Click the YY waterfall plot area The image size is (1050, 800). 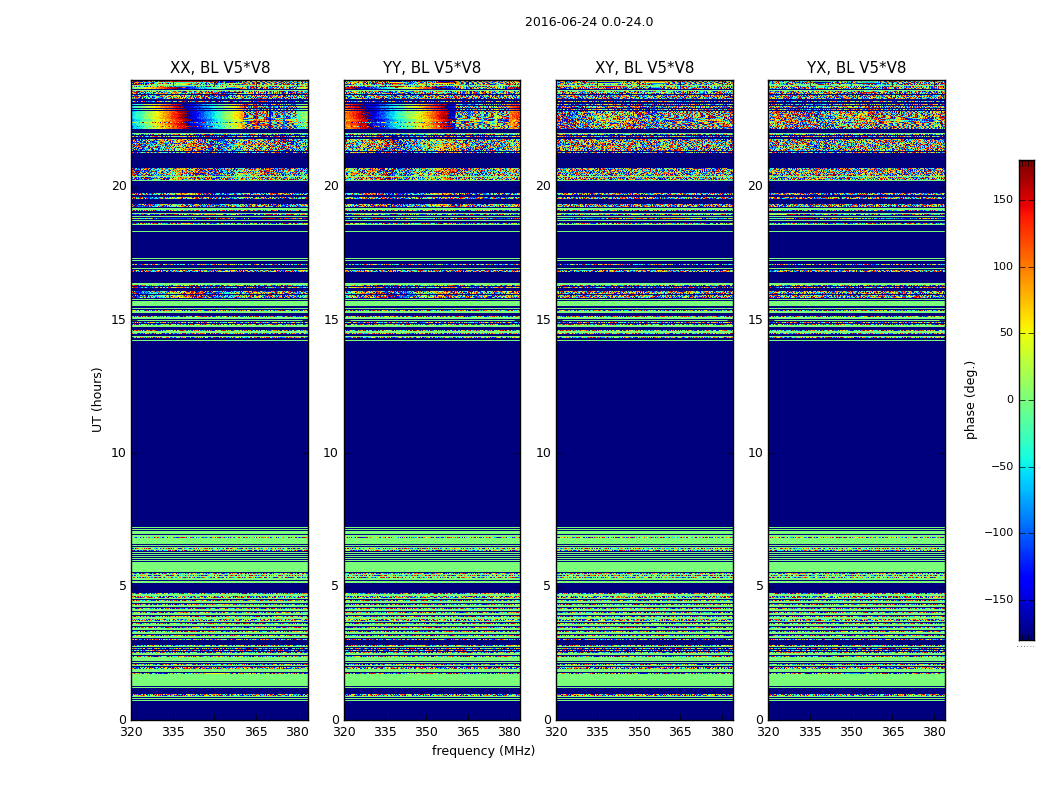pyautogui.click(x=432, y=400)
